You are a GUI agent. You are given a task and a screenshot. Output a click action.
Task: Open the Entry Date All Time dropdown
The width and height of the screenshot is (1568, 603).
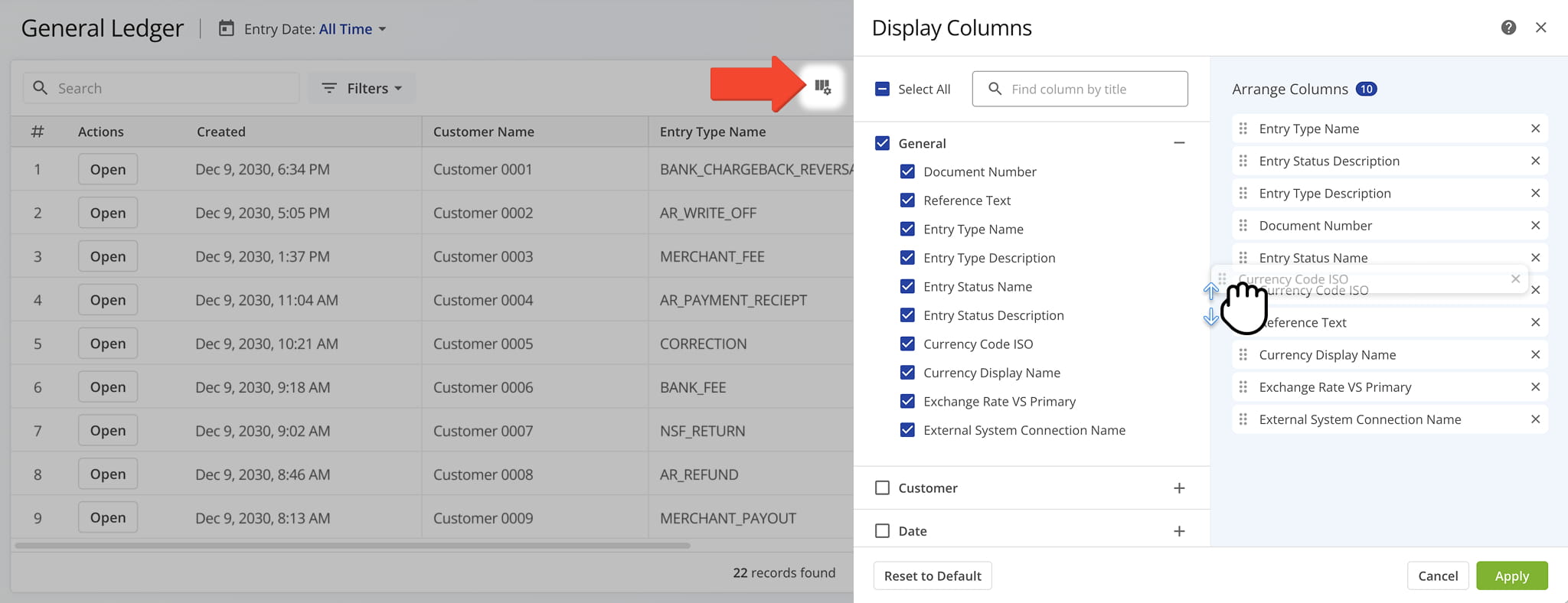[353, 29]
